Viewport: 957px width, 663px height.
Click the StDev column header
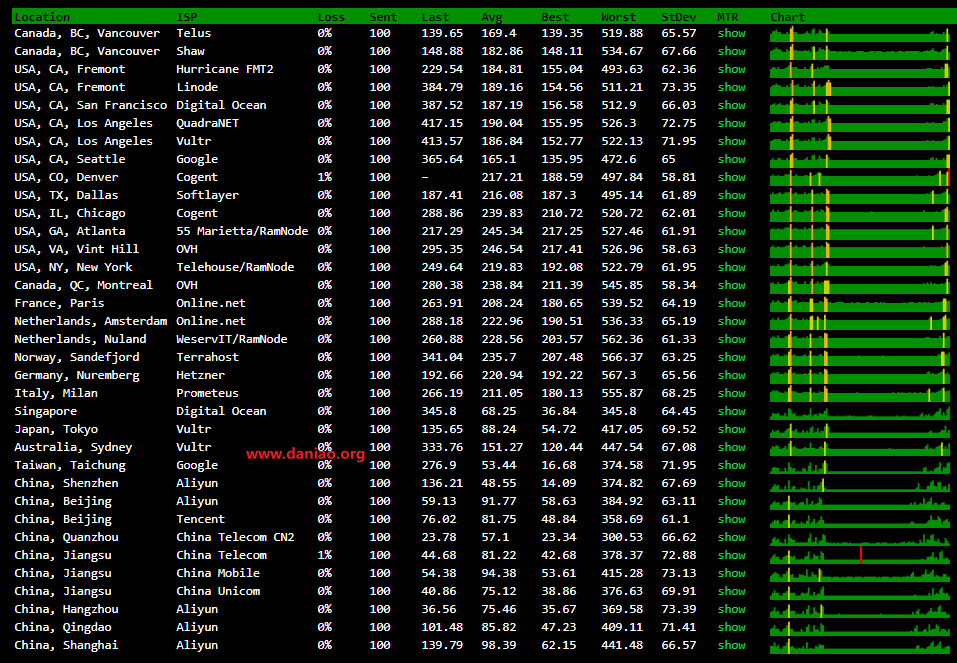pyautogui.click(x=678, y=17)
